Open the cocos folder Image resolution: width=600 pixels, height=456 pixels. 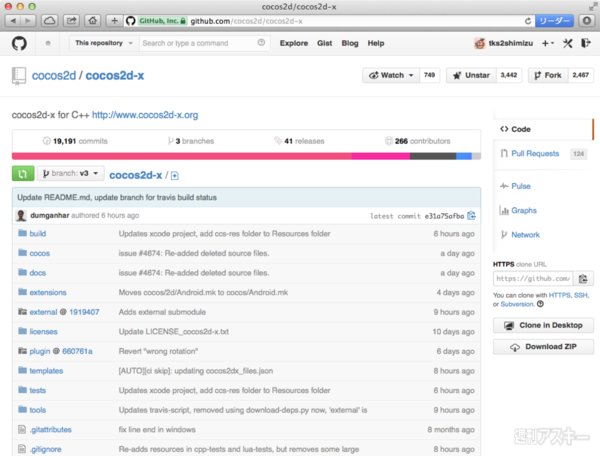(39, 253)
